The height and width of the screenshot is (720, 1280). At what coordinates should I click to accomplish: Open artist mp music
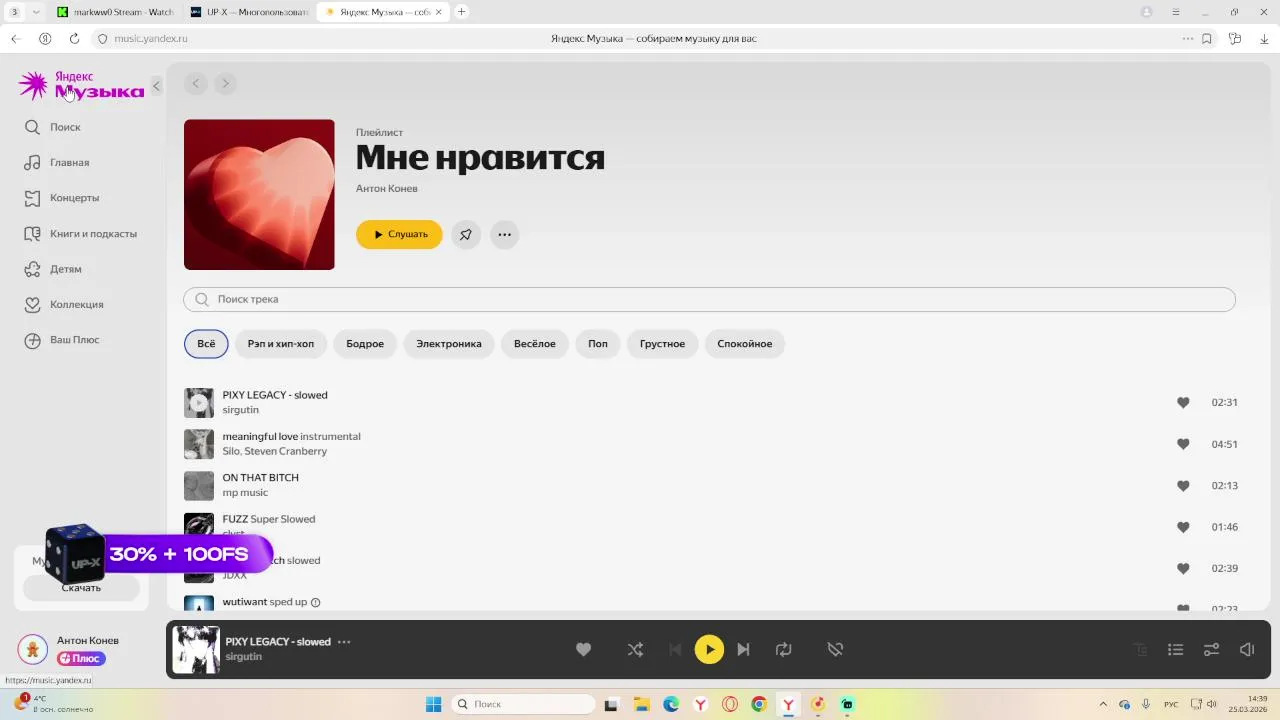tap(245, 493)
